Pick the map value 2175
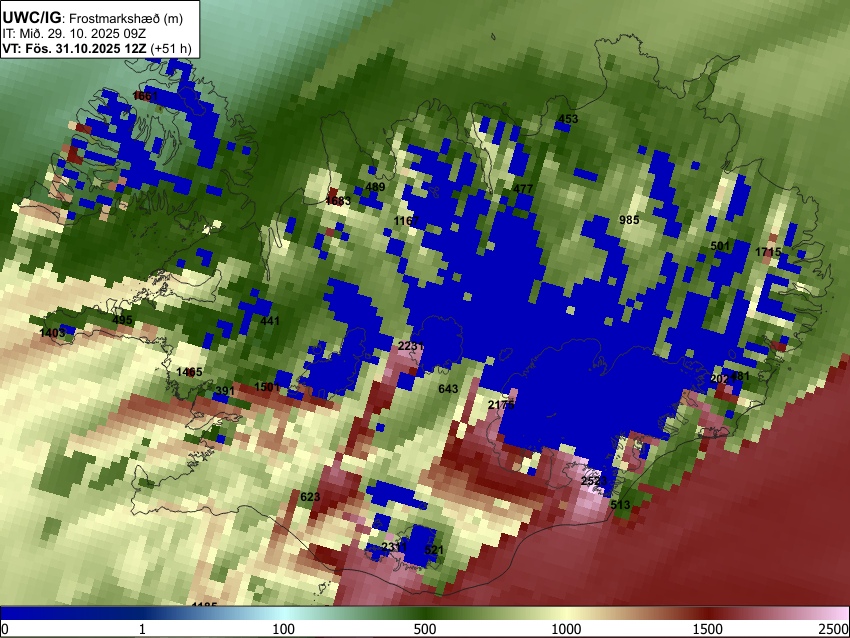 (x=501, y=405)
